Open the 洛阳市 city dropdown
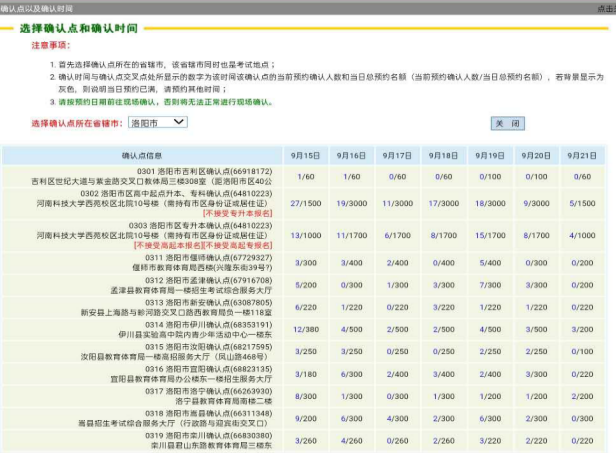The height and width of the screenshot is (453, 616). [157, 122]
